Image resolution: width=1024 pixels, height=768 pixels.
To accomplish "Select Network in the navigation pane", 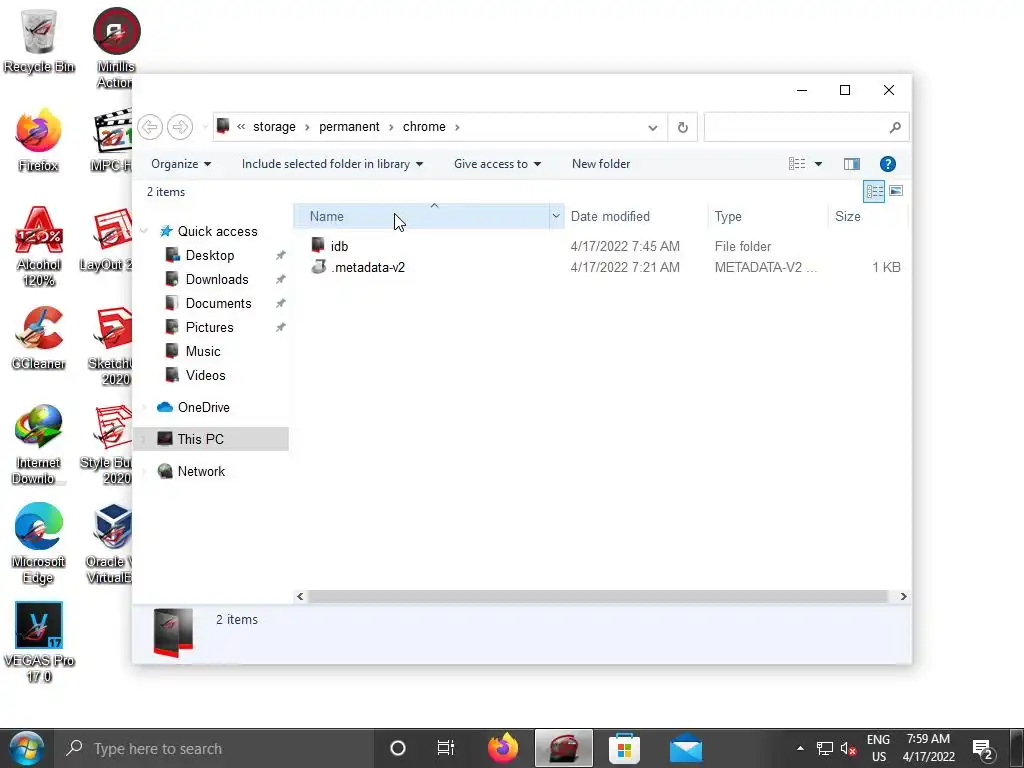I will [201, 472].
